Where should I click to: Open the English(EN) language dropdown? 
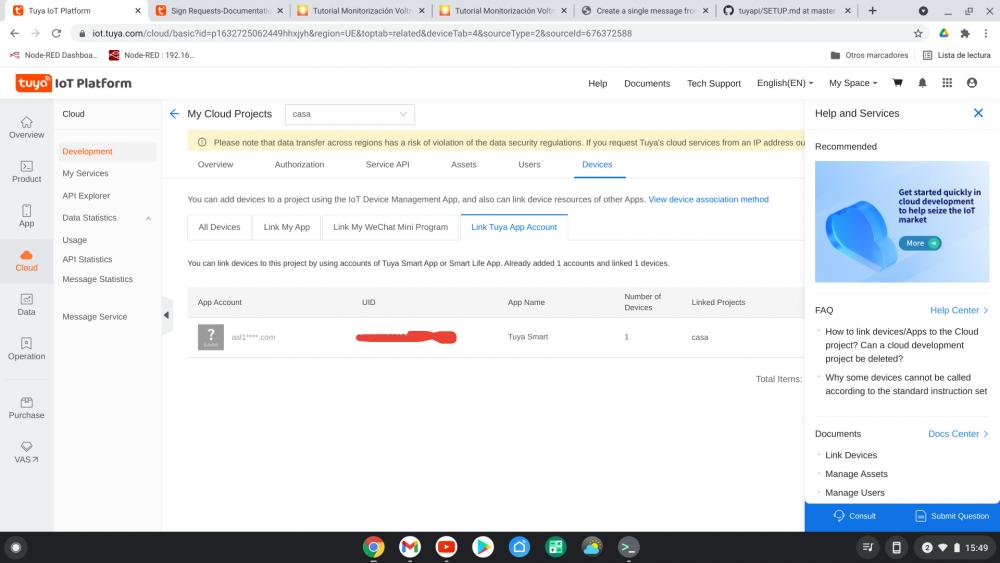785,83
